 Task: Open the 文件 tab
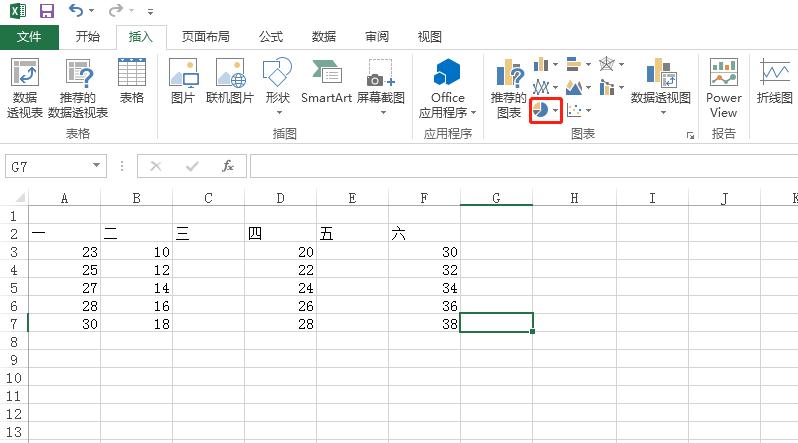[29, 37]
